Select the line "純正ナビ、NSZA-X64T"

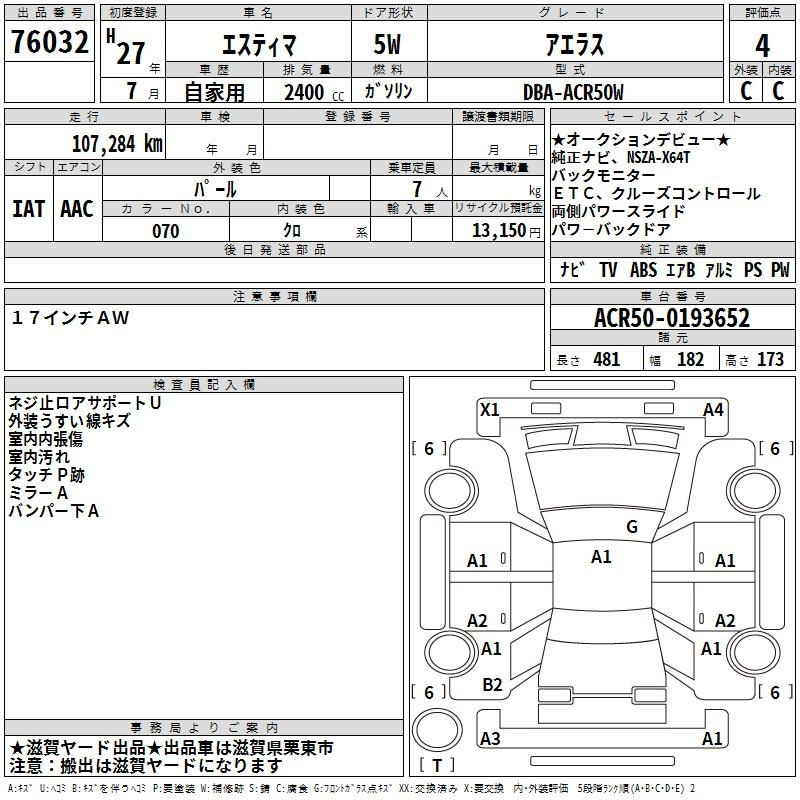pos(621,158)
